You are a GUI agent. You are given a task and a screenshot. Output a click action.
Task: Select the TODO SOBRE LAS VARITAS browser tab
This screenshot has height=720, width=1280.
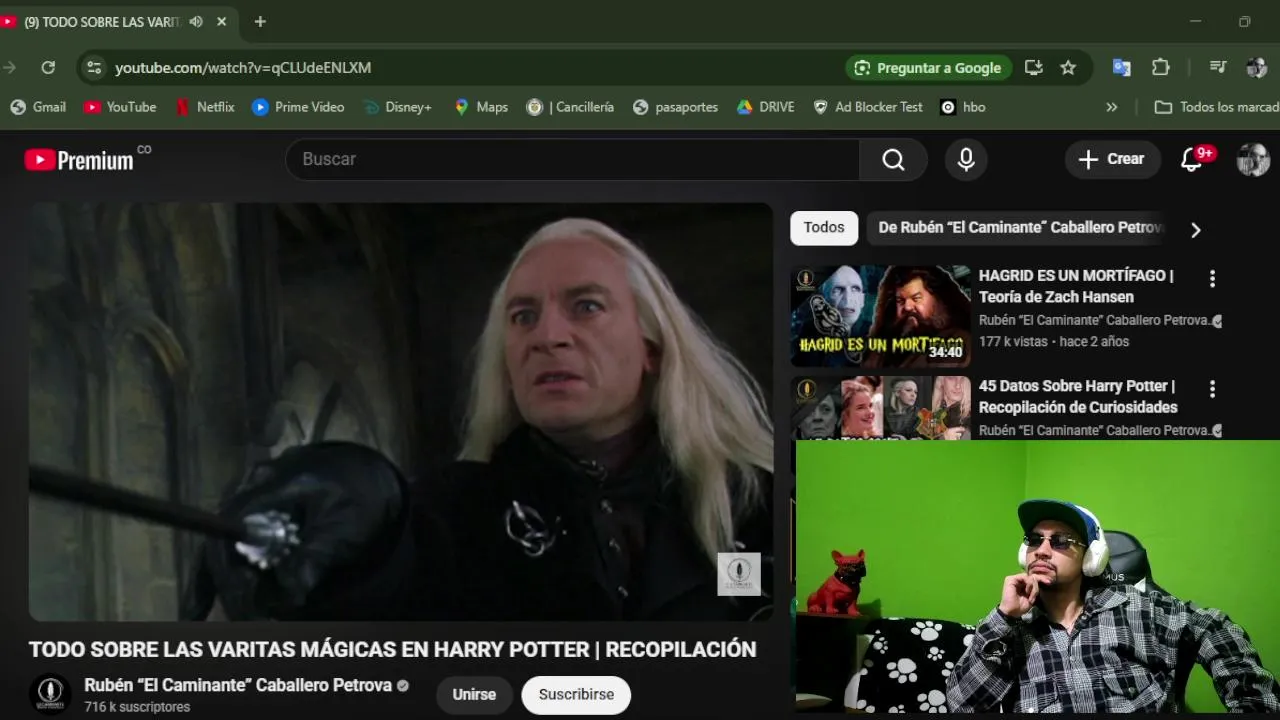[x=102, y=22]
